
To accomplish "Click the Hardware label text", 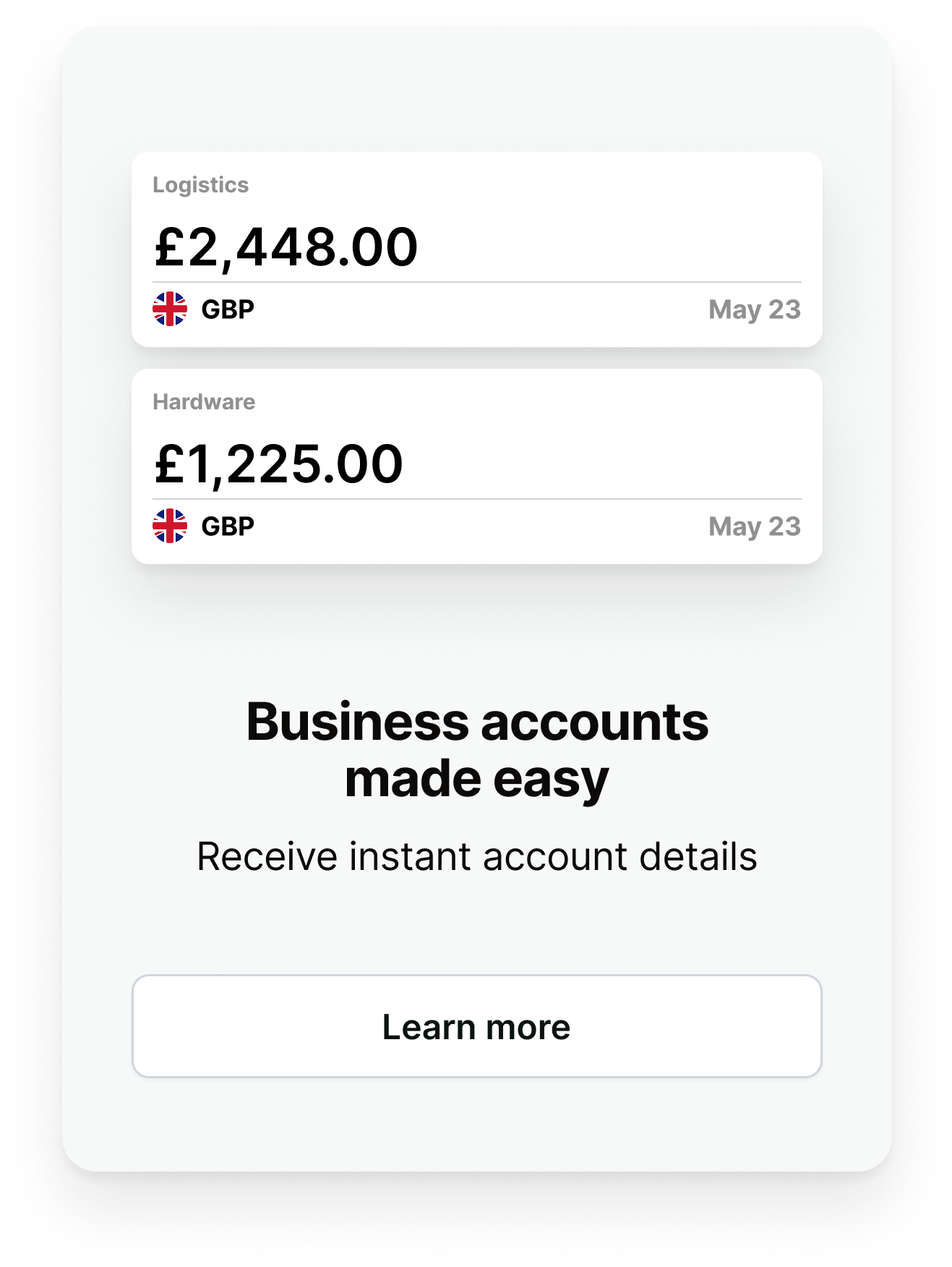I will (204, 402).
